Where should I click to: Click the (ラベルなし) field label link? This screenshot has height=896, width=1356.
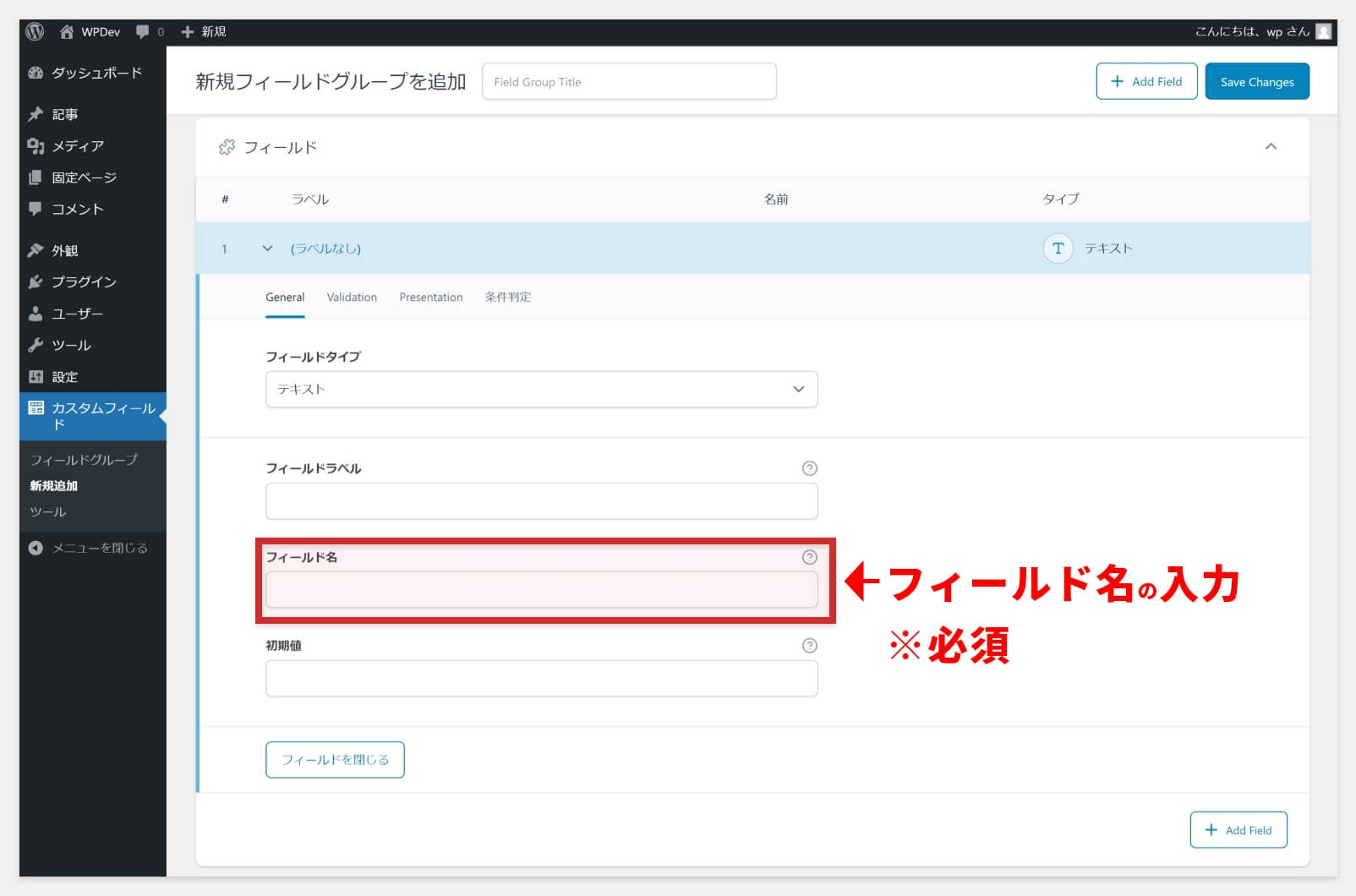(x=325, y=249)
